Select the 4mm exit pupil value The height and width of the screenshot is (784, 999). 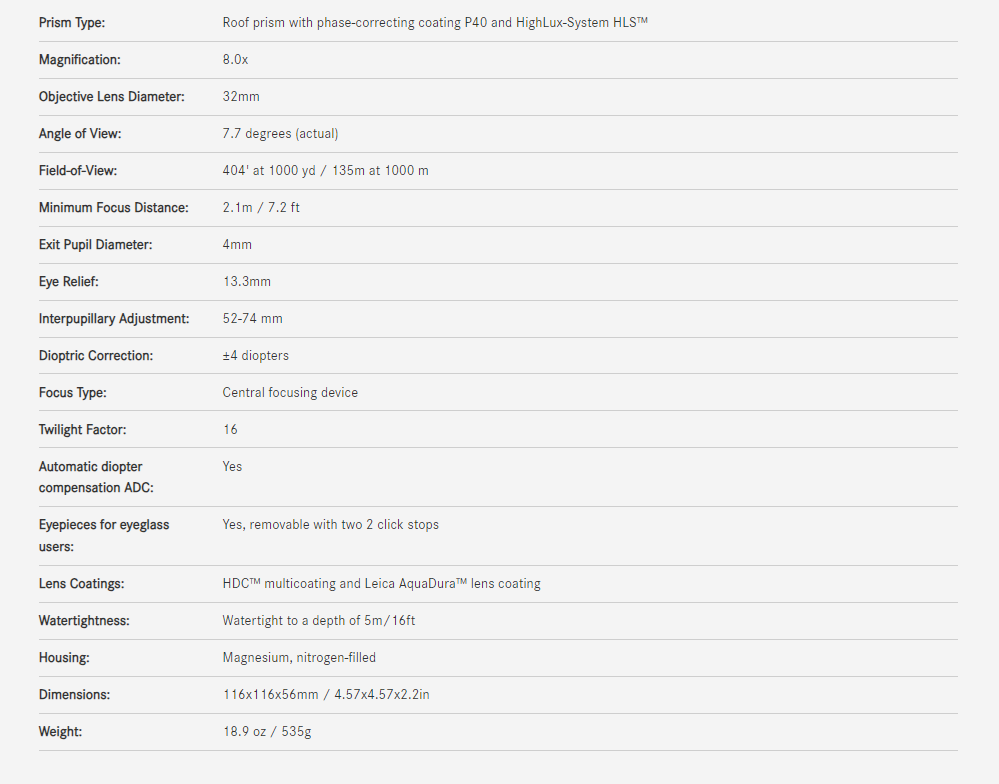point(237,244)
